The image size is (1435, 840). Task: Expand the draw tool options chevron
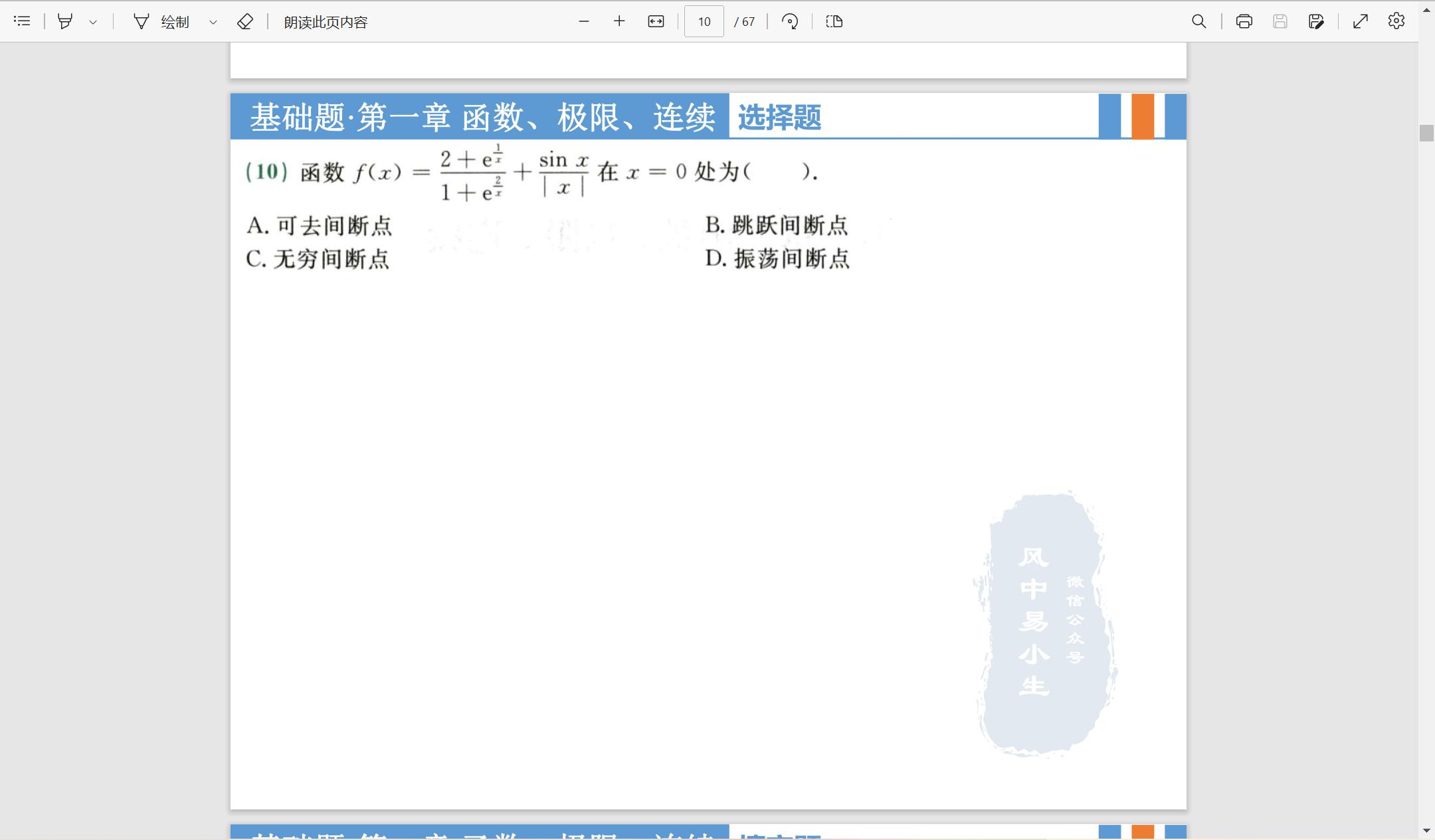click(x=213, y=22)
